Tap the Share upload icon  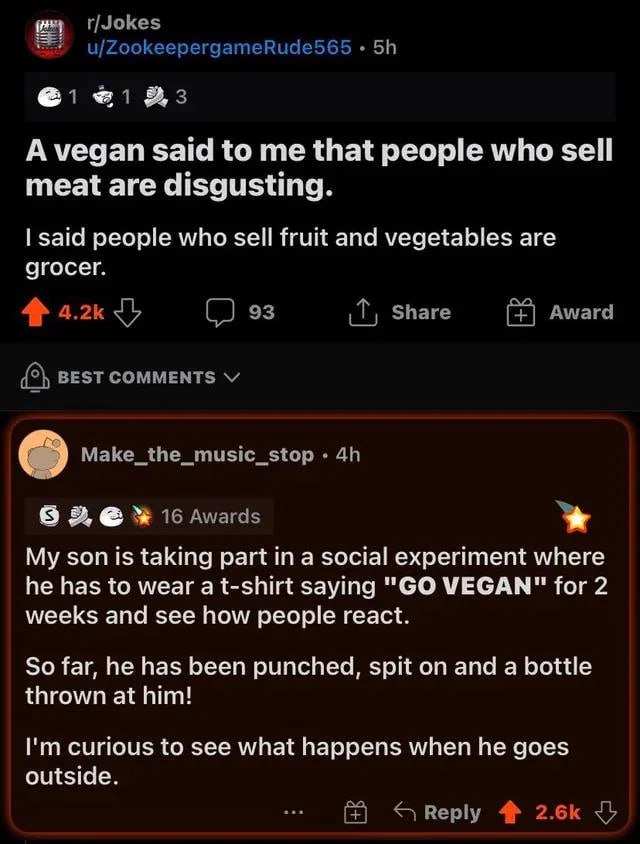click(x=360, y=312)
